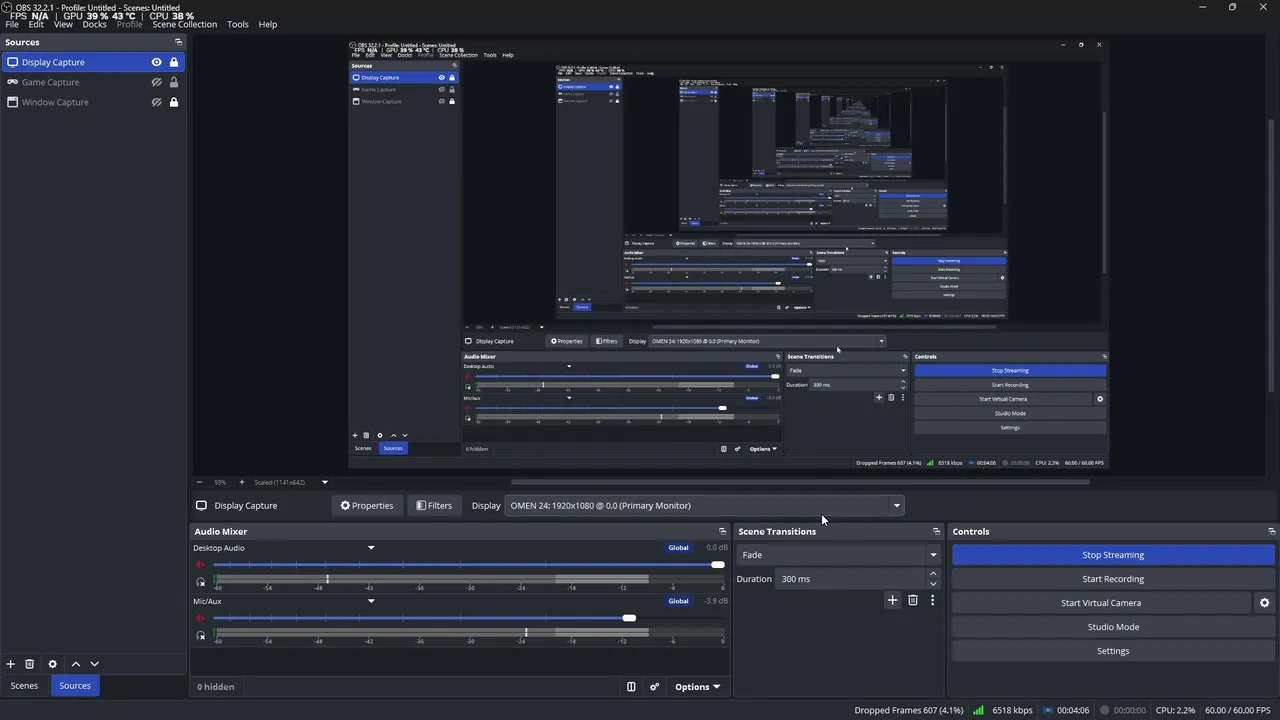
Task: Move the selected source up
Action: 75,664
